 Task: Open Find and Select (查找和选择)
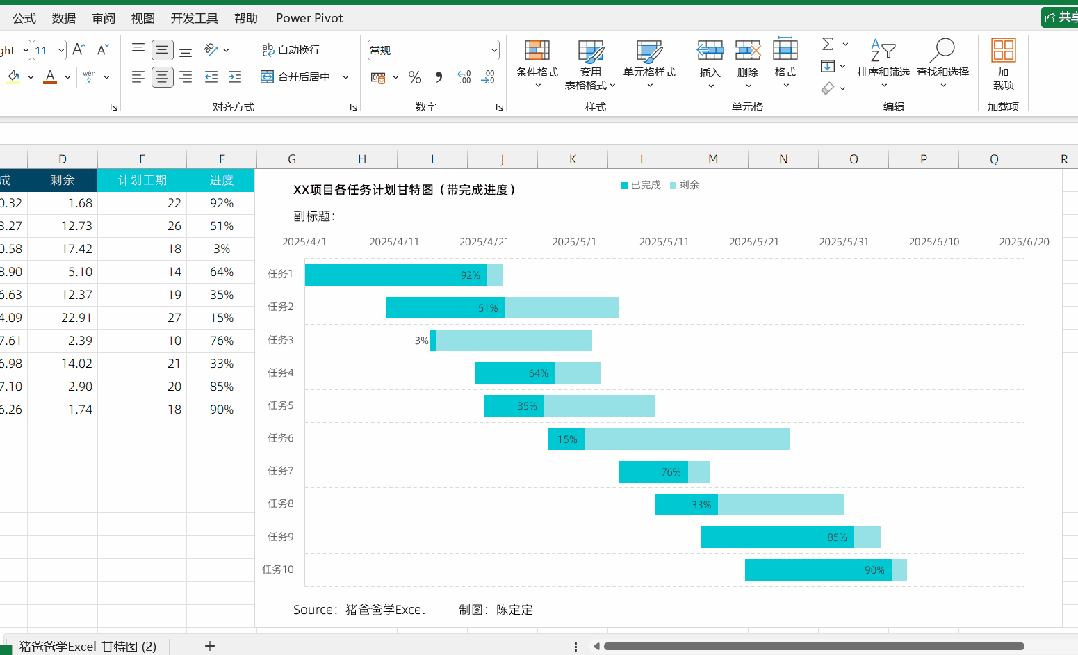(x=943, y=64)
